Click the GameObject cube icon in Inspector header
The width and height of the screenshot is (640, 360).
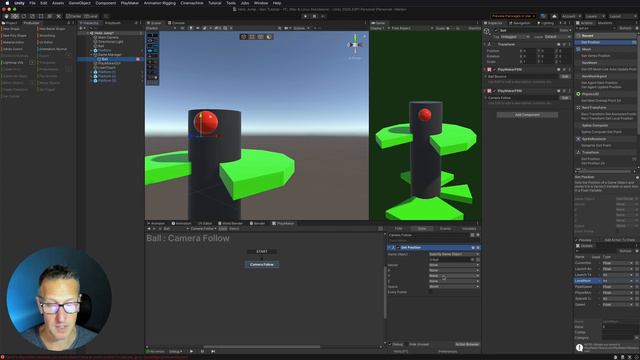487,31
